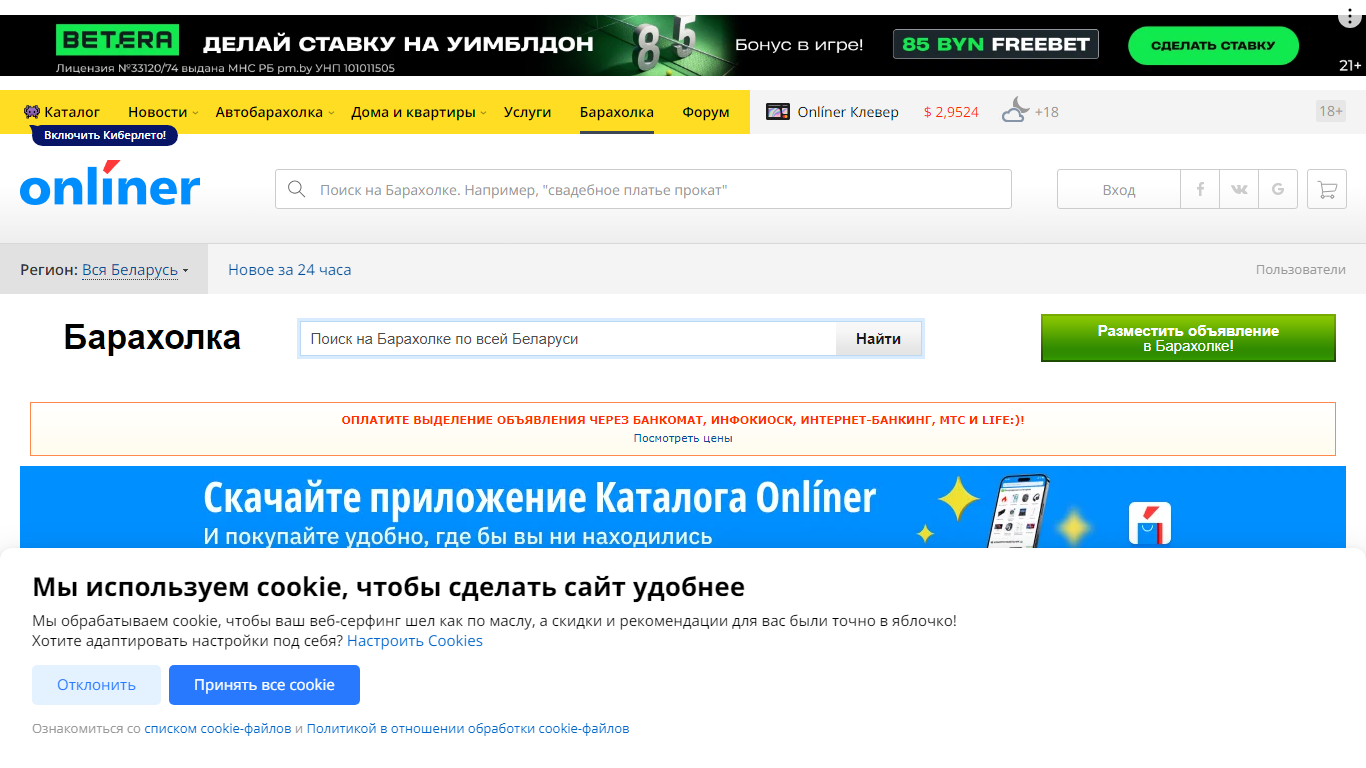
Task: Open the weather forecast icon
Action: point(1015,111)
